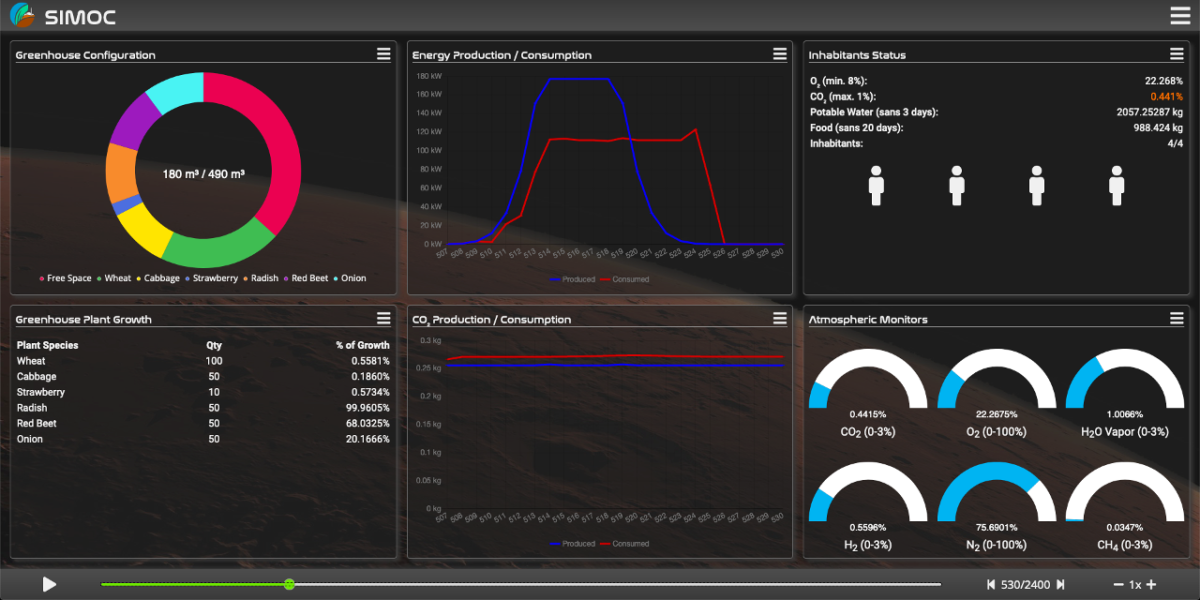Step back to previous simulation step
The width and height of the screenshot is (1200, 600).
991,585
